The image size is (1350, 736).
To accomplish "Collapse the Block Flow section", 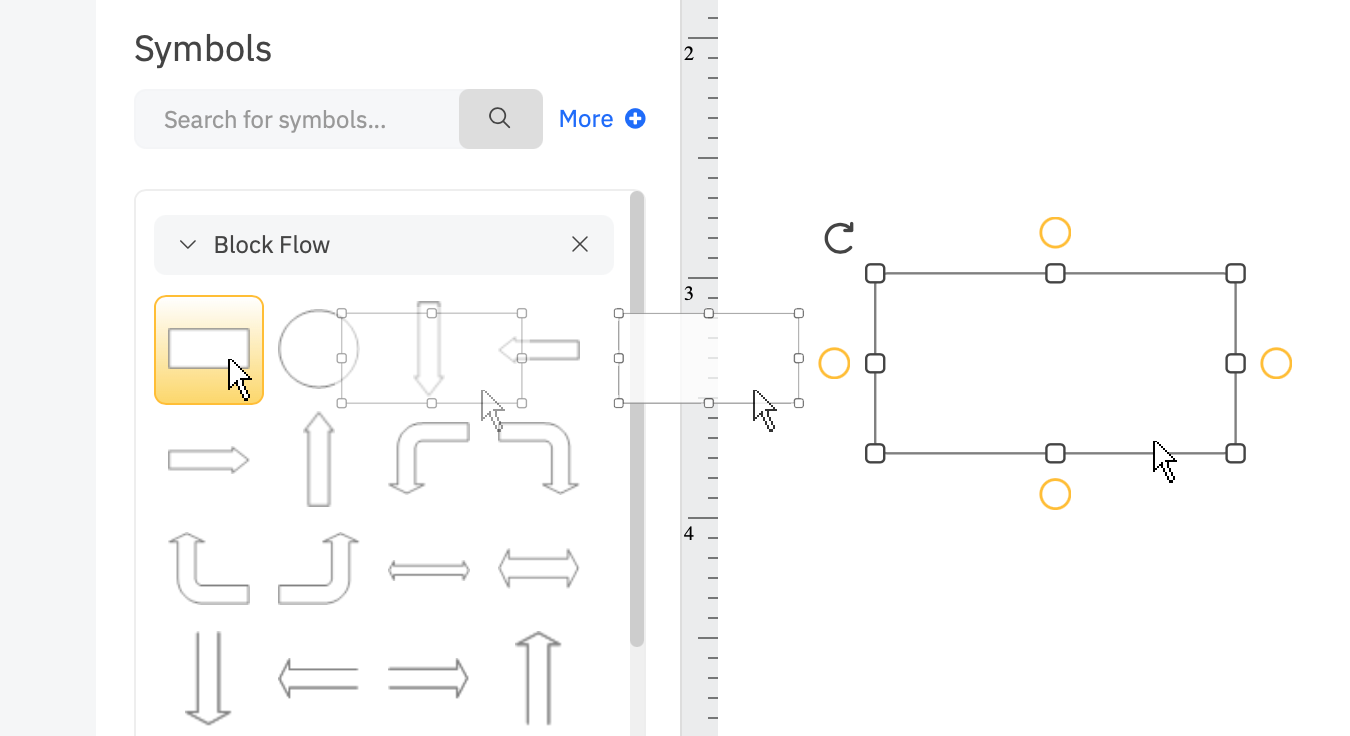I will 186,244.
